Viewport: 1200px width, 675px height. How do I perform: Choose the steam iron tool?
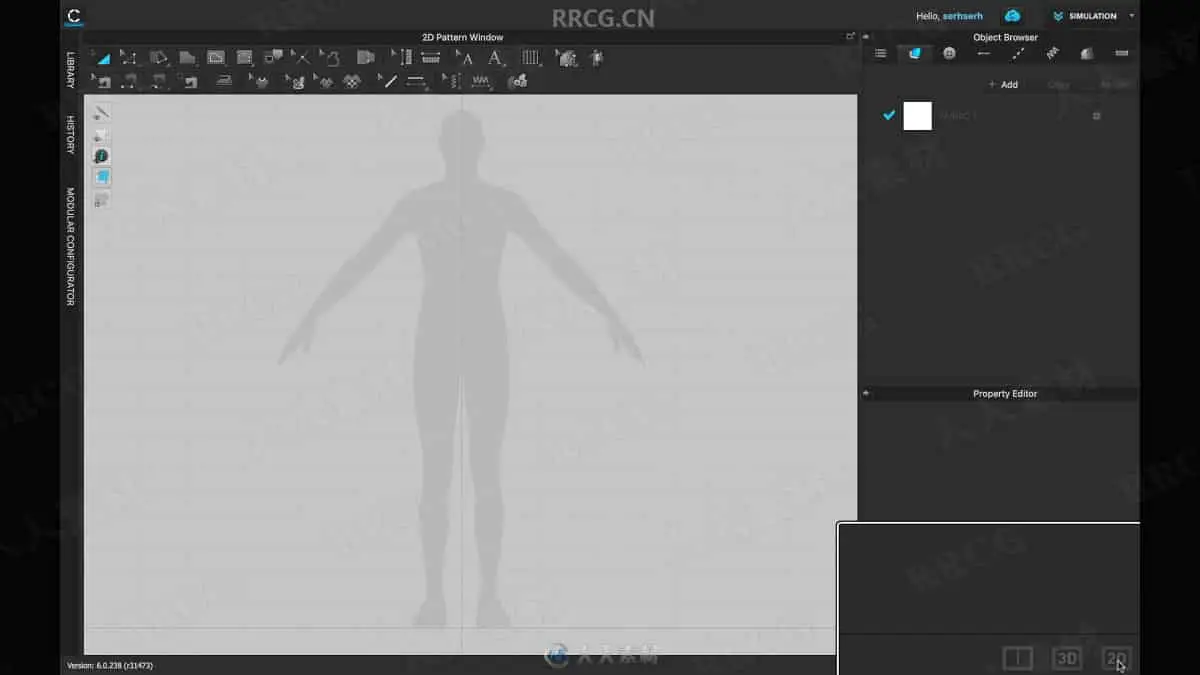tap(225, 81)
